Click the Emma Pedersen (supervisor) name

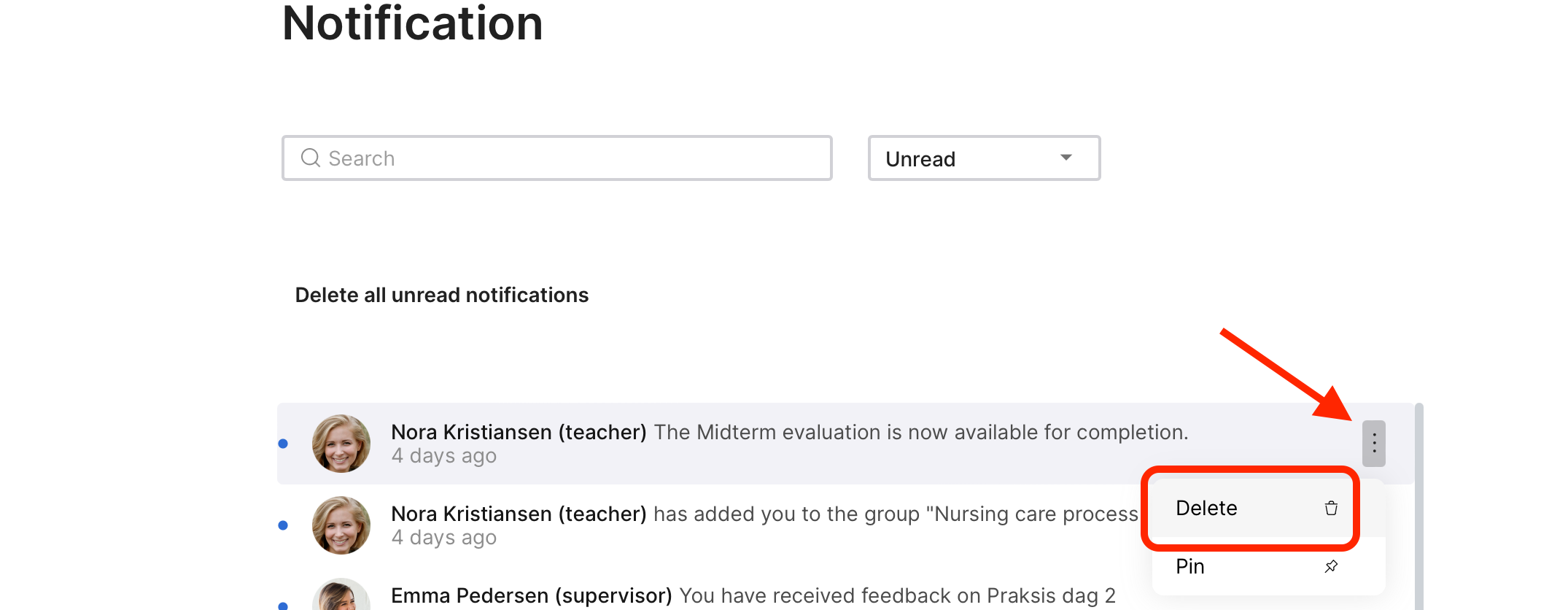coord(531,596)
